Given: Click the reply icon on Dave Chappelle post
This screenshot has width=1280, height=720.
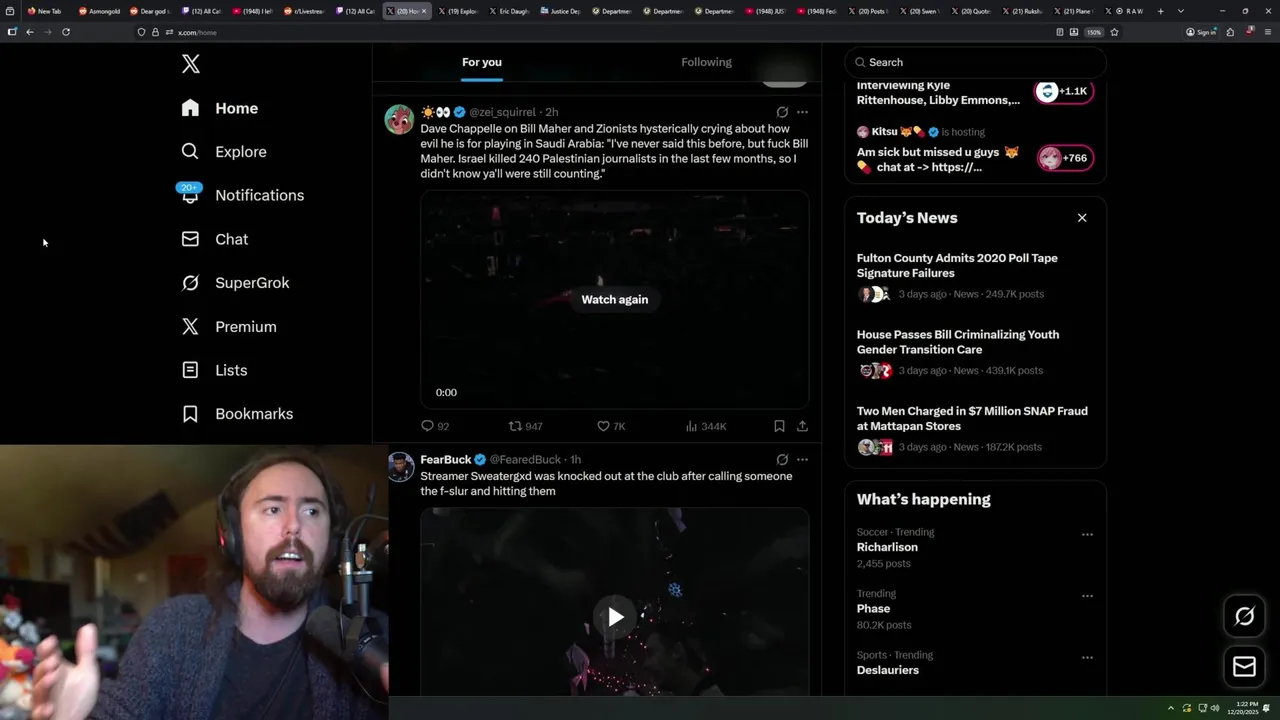Looking at the screenshot, I should pyautogui.click(x=427, y=426).
